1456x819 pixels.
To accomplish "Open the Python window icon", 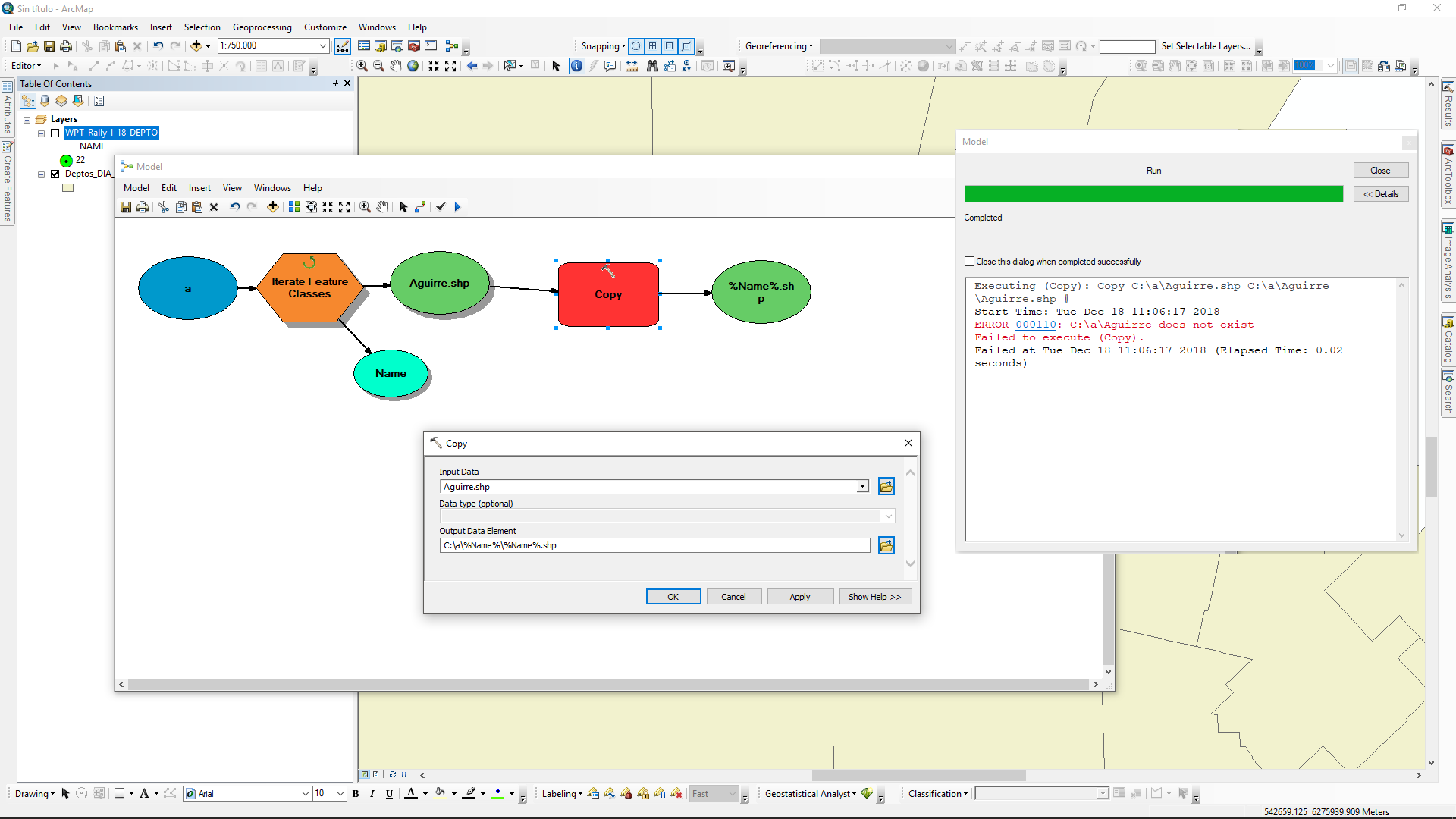I will click(431, 46).
